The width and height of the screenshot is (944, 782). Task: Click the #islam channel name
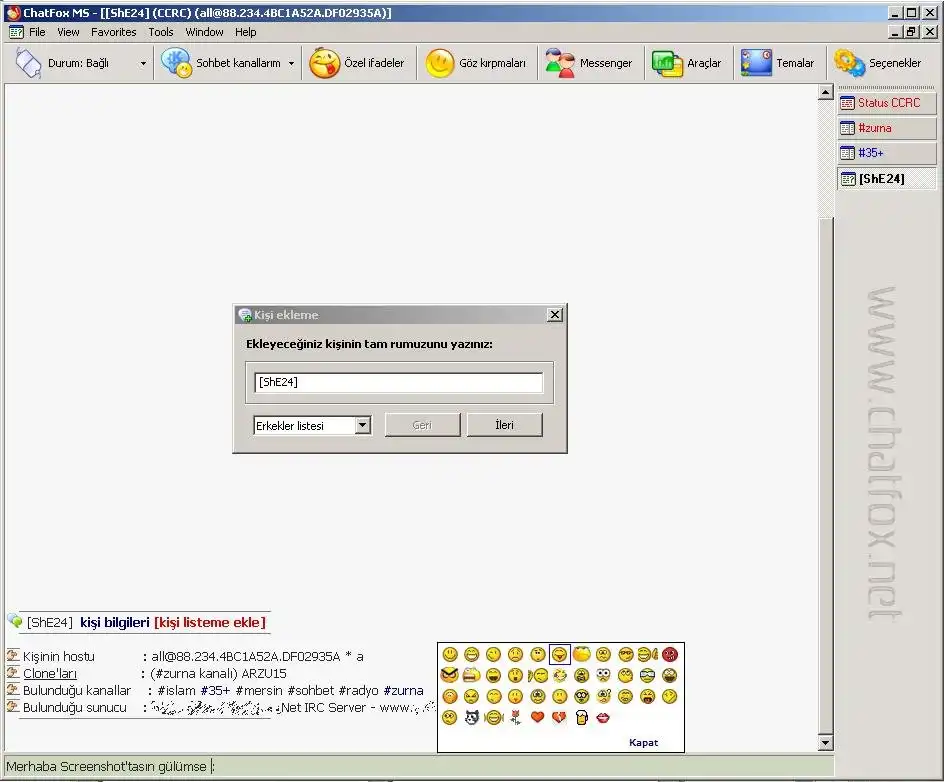click(x=176, y=690)
